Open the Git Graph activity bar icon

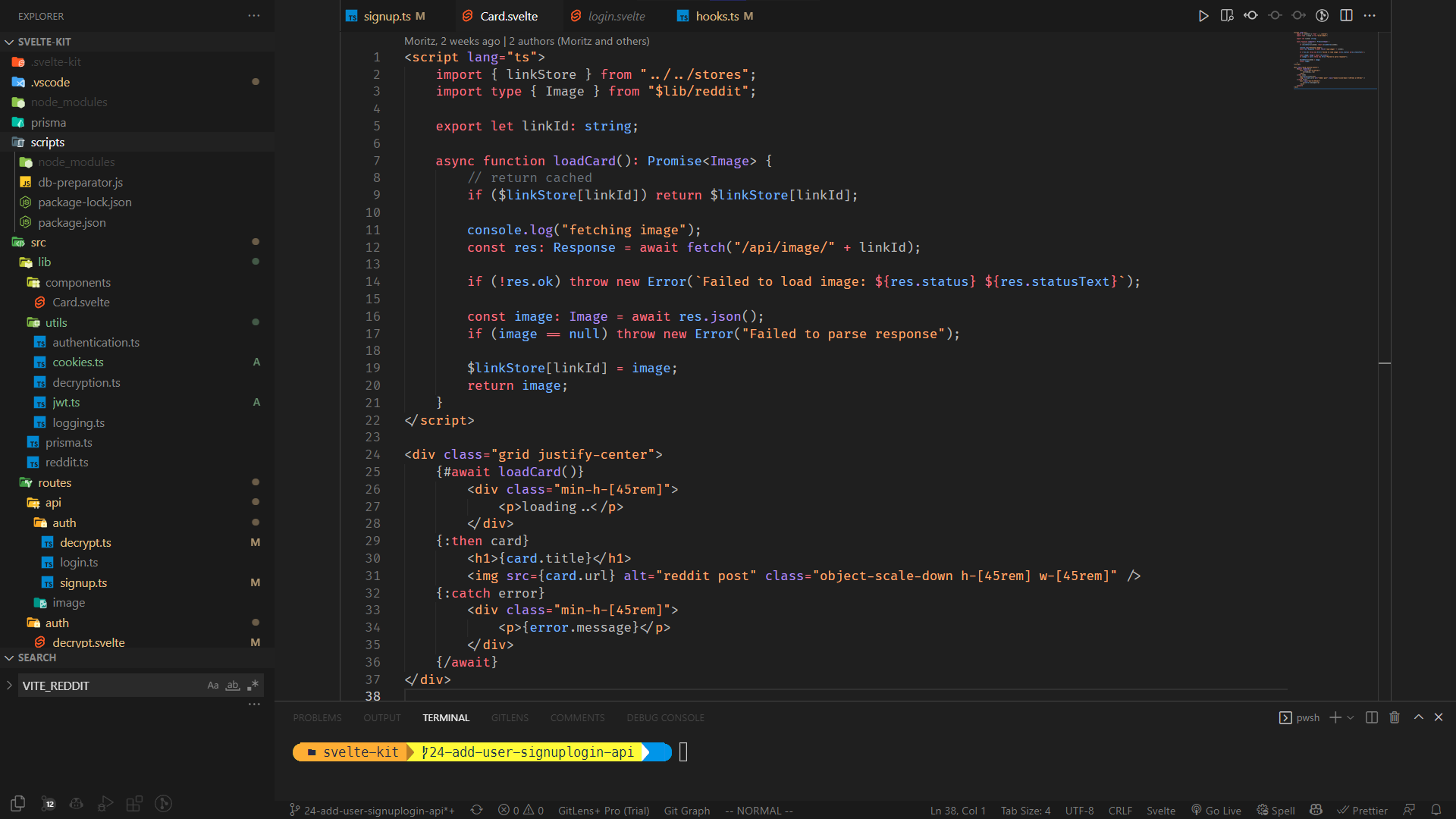point(164,803)
